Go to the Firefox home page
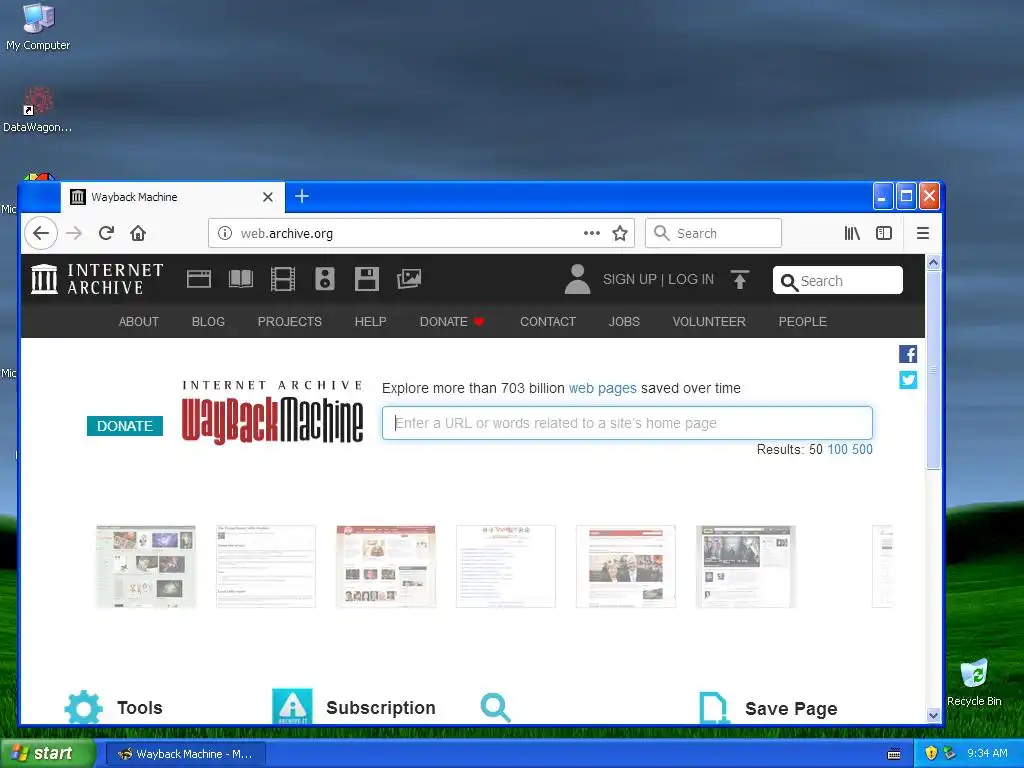 point(138,233)
